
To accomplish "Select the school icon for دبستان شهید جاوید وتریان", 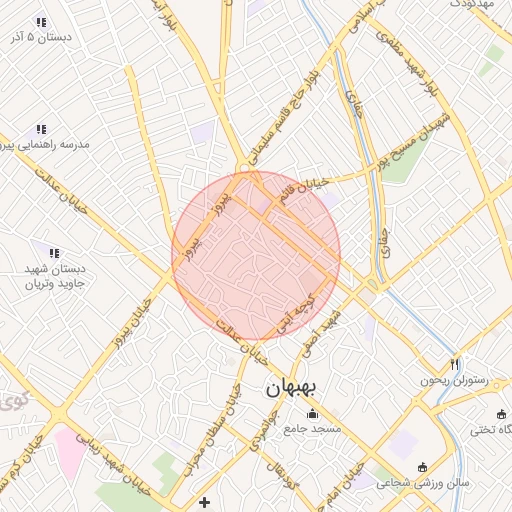I will click(x=55, y=254).
